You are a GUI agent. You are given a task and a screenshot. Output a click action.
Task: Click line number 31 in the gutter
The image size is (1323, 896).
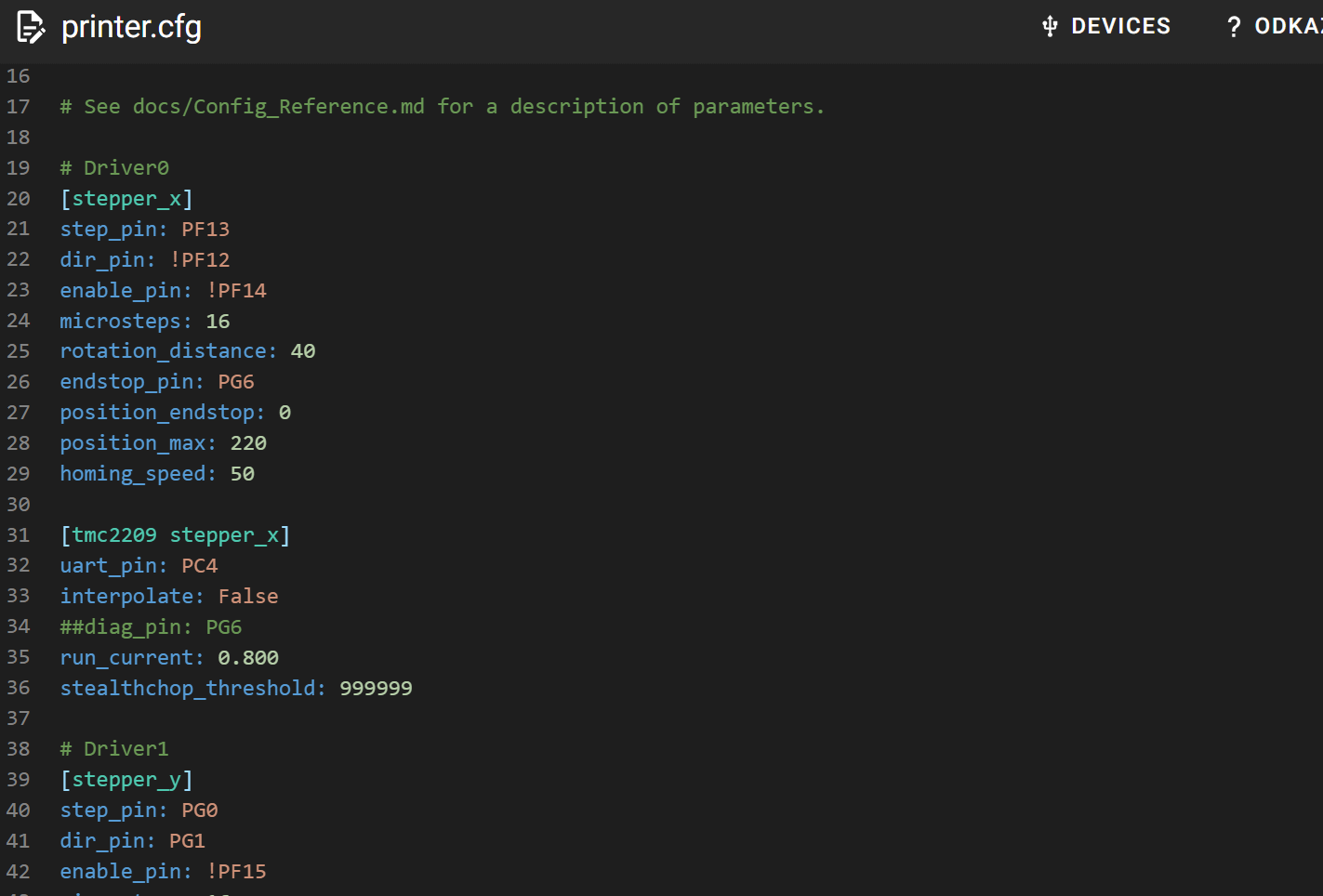pos(19,535)
